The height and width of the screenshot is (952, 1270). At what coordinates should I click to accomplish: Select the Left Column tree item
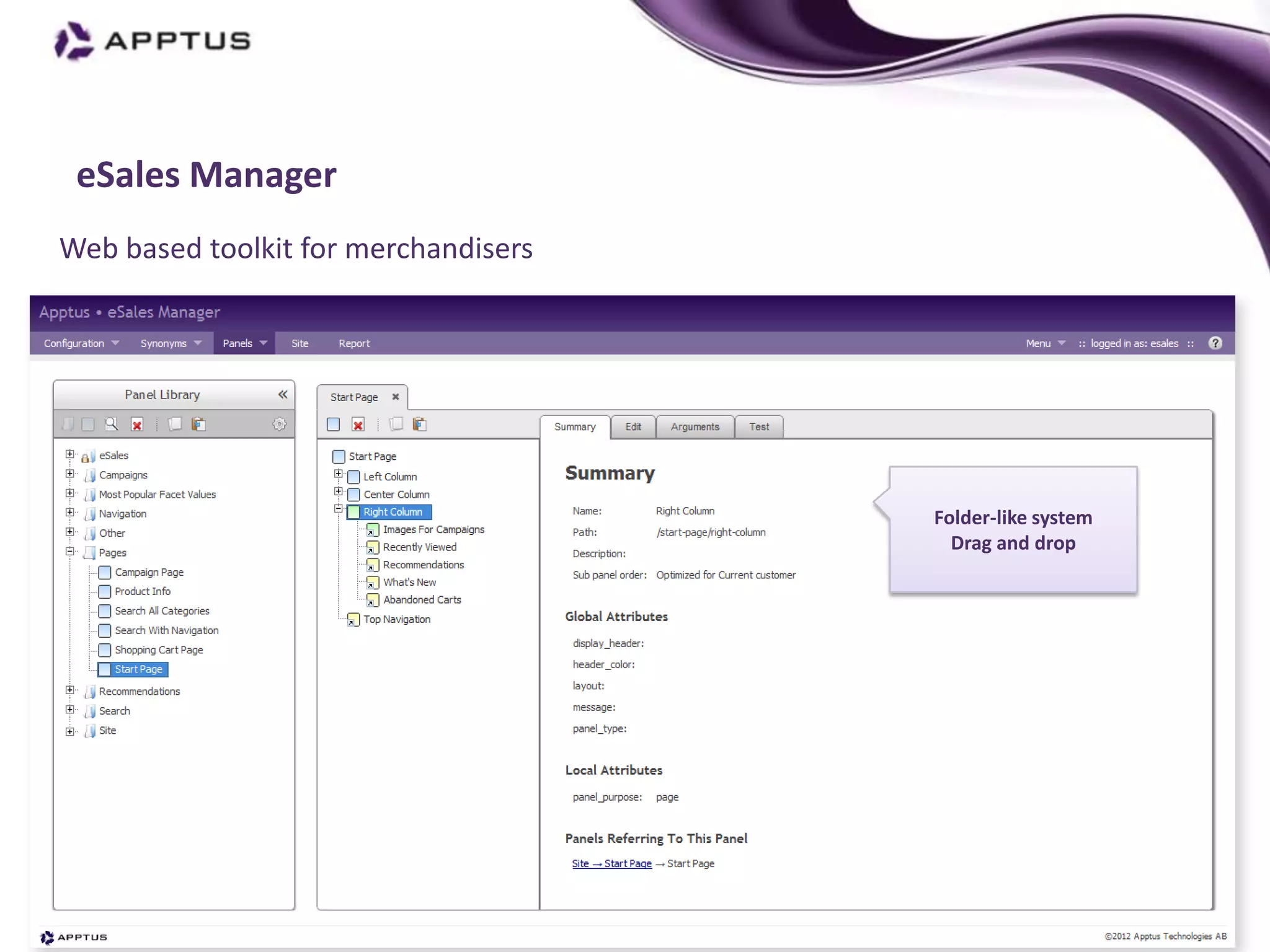[x=390, y=477]
